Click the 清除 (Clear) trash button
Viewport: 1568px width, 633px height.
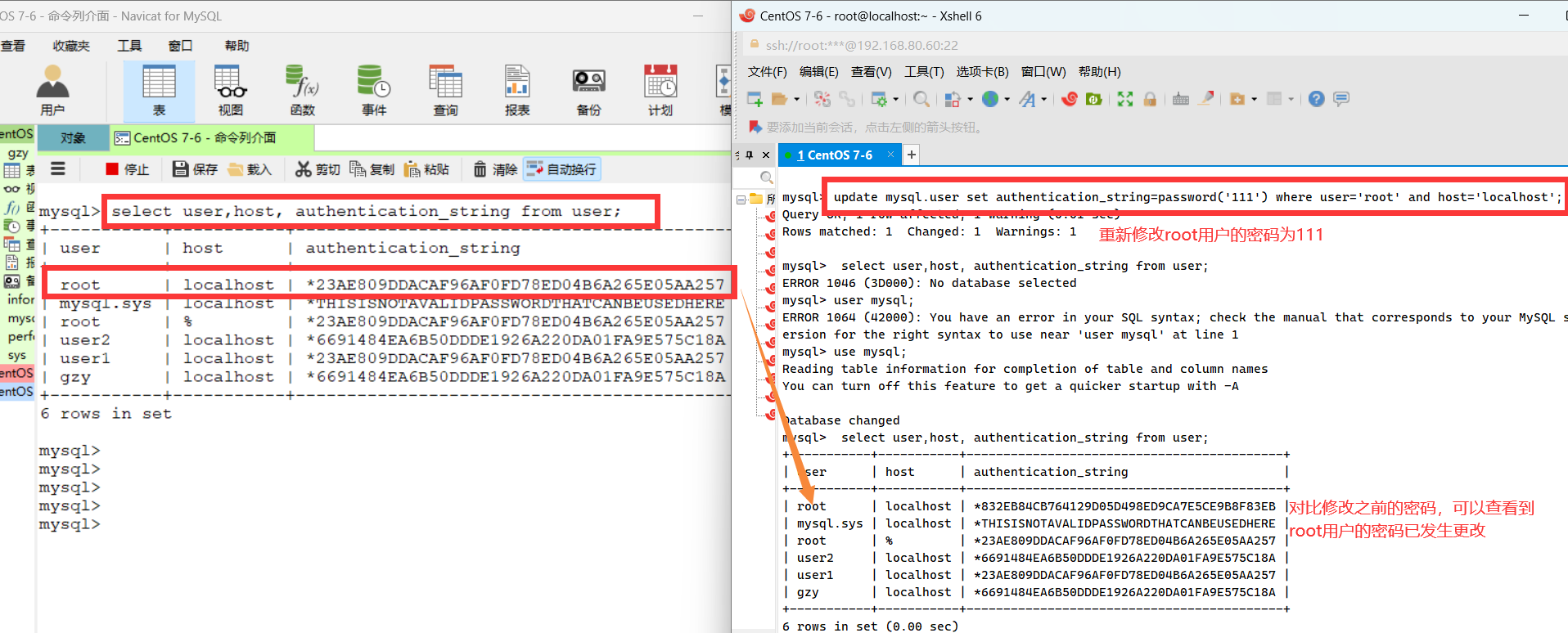[495, 169]
